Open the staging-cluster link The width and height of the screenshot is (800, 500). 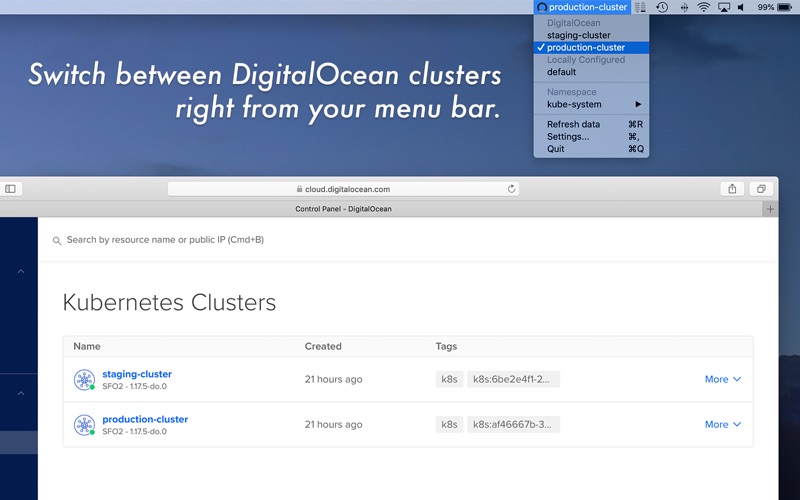pyautogui.click(x=137, y=374)
